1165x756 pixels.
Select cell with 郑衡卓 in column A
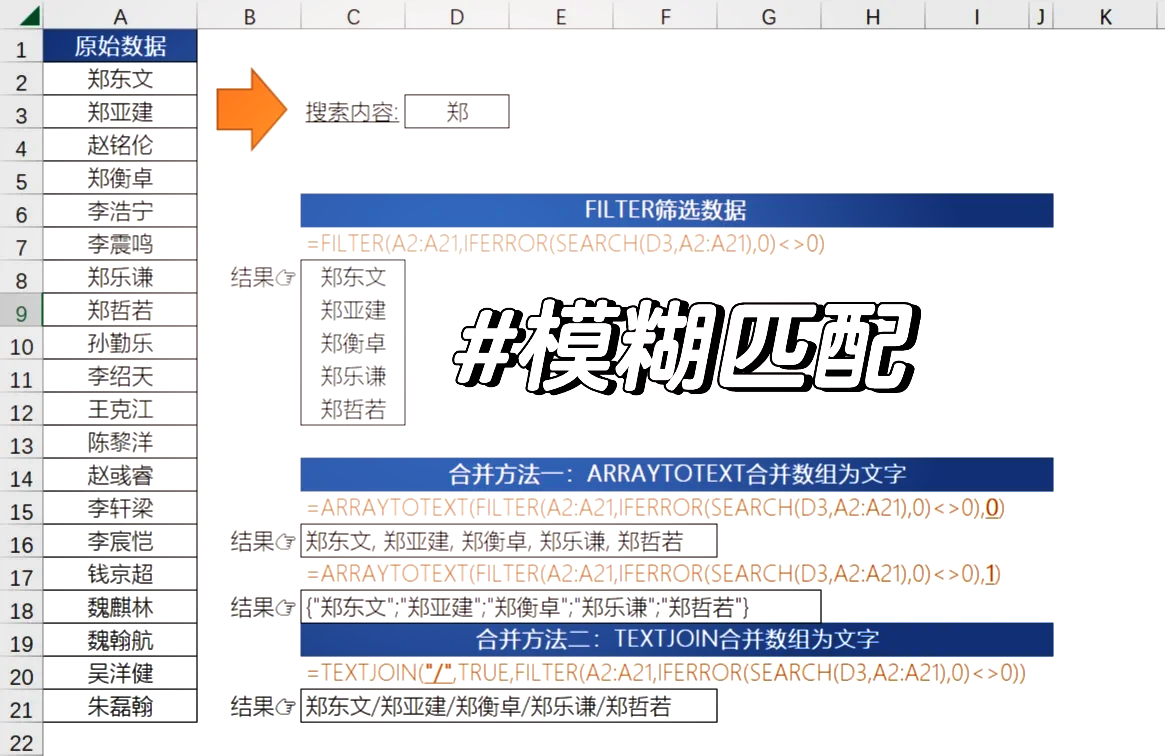tap(120, 178)
